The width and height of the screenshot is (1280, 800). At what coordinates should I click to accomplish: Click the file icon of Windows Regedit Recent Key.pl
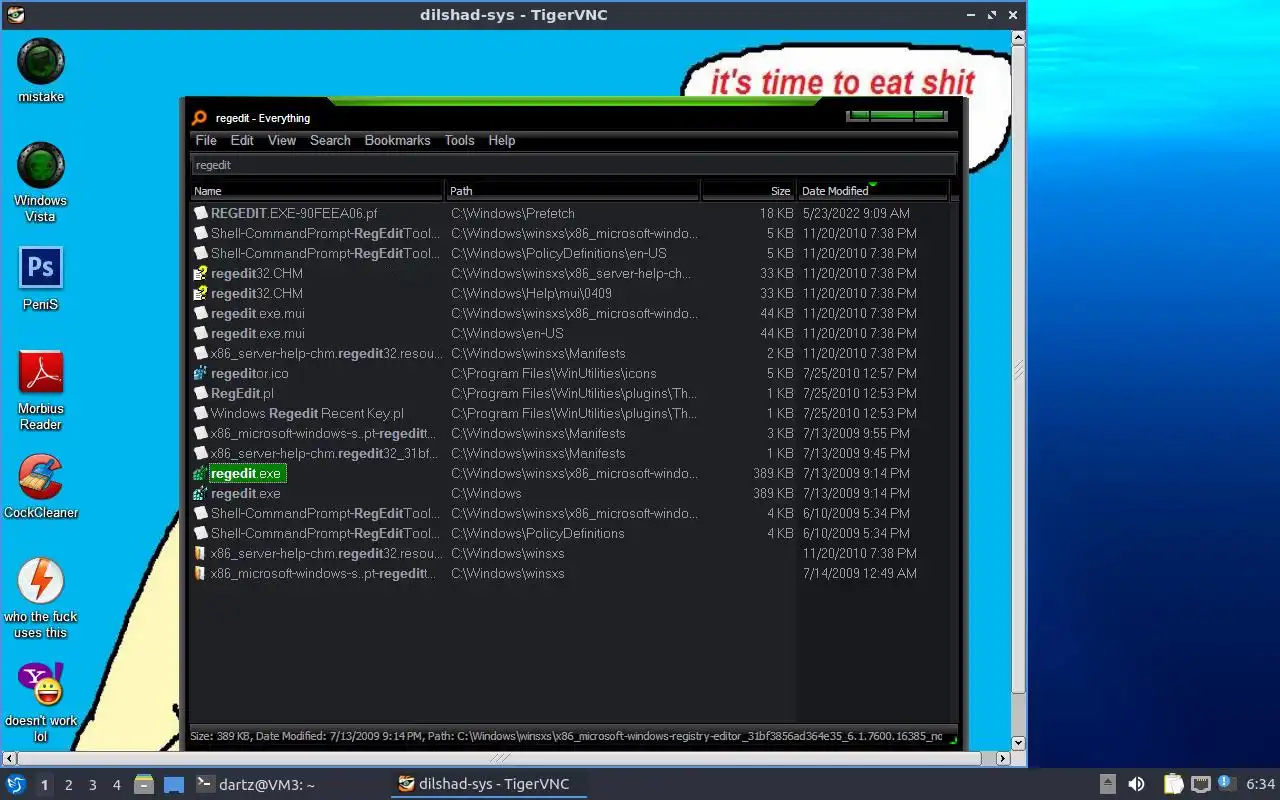point(201,413)
